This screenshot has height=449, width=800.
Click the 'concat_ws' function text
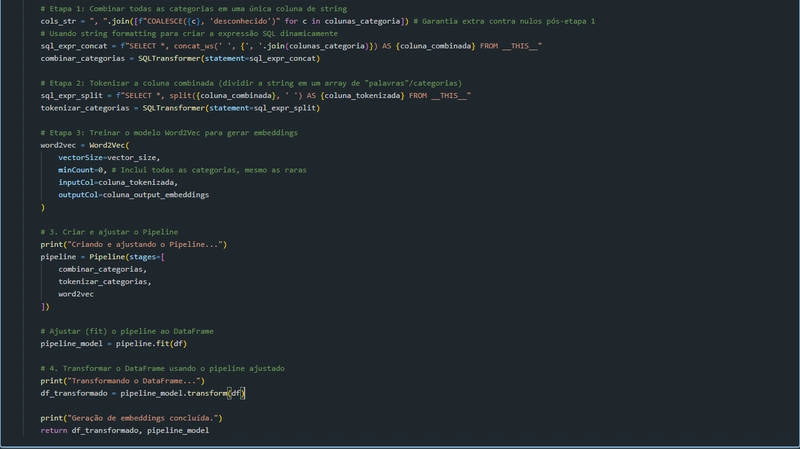(x=193, y=46)
